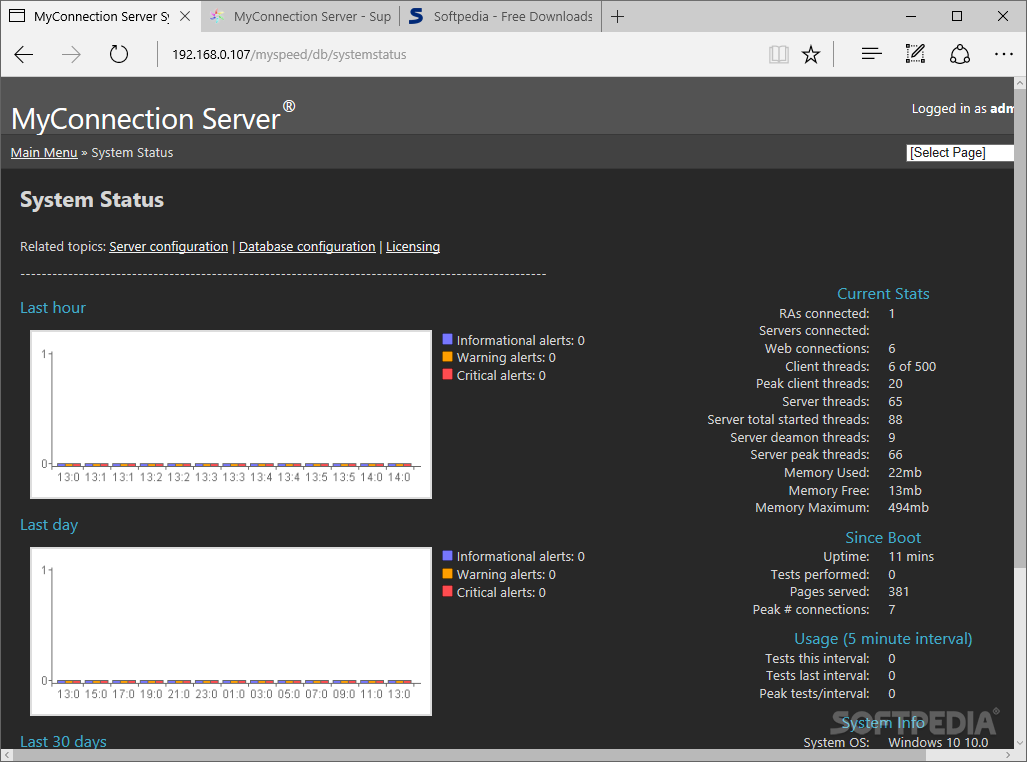Expand the [Select Page] dropdown

tap(960, 153)
